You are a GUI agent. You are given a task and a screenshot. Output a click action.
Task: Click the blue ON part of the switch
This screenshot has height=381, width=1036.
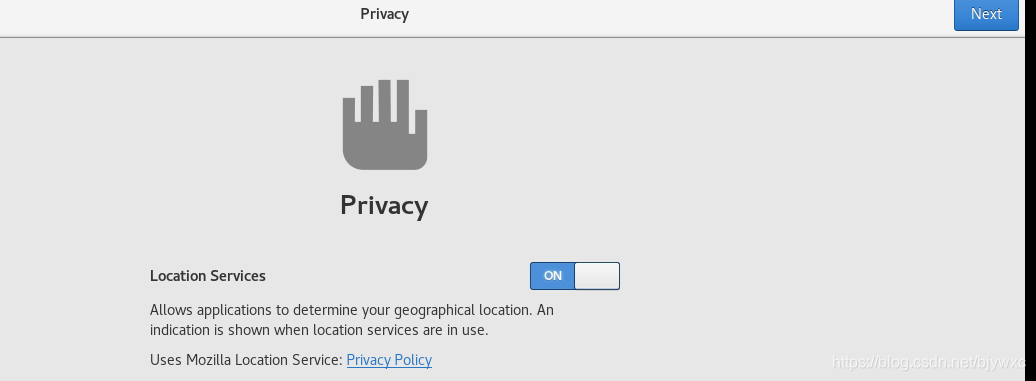pyautogui.click(x=552, y=276)
